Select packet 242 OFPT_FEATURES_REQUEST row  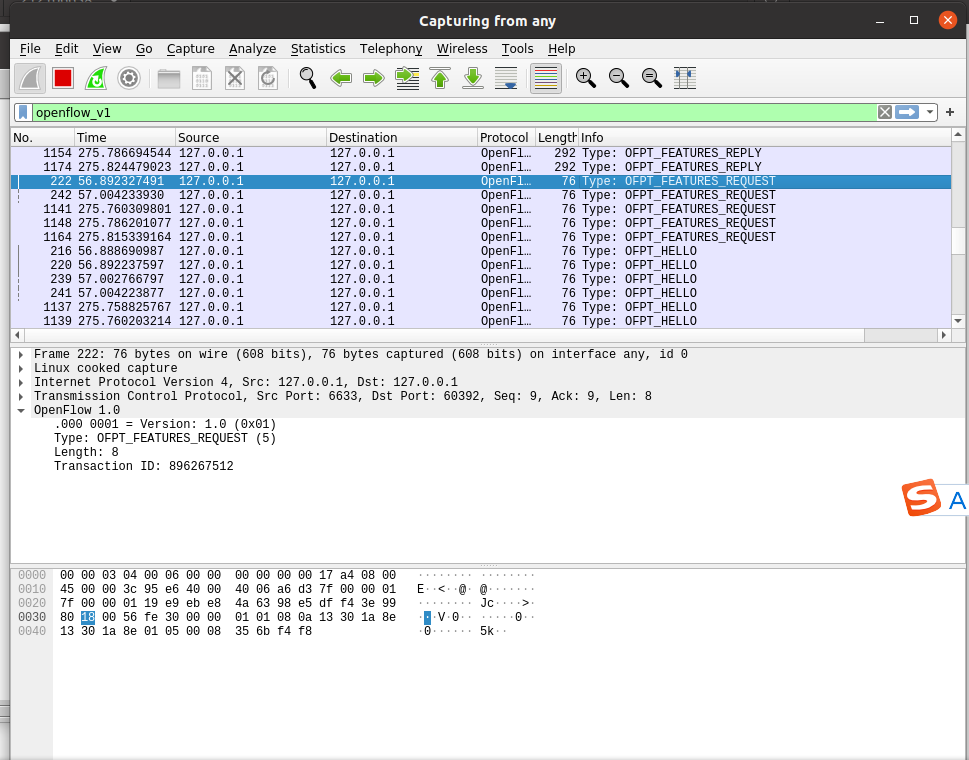click(481, 195)
